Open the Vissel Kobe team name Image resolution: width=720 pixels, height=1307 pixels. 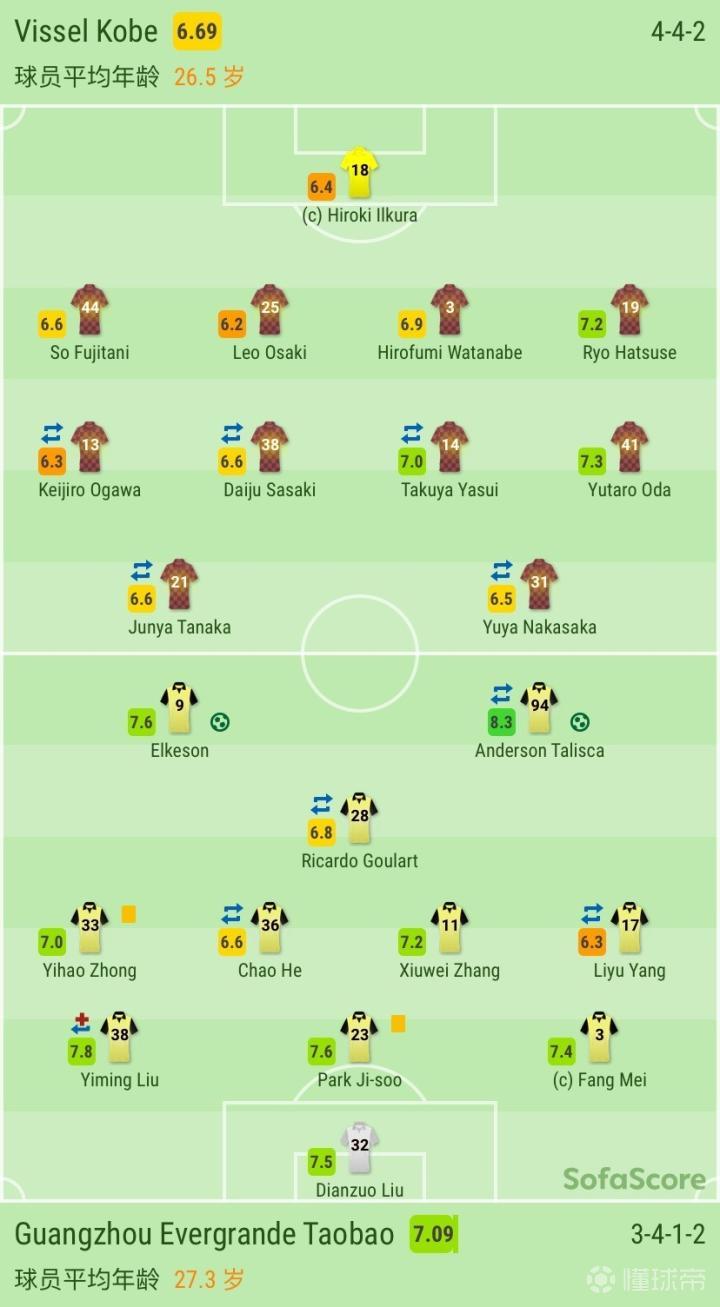click(86, 31)
